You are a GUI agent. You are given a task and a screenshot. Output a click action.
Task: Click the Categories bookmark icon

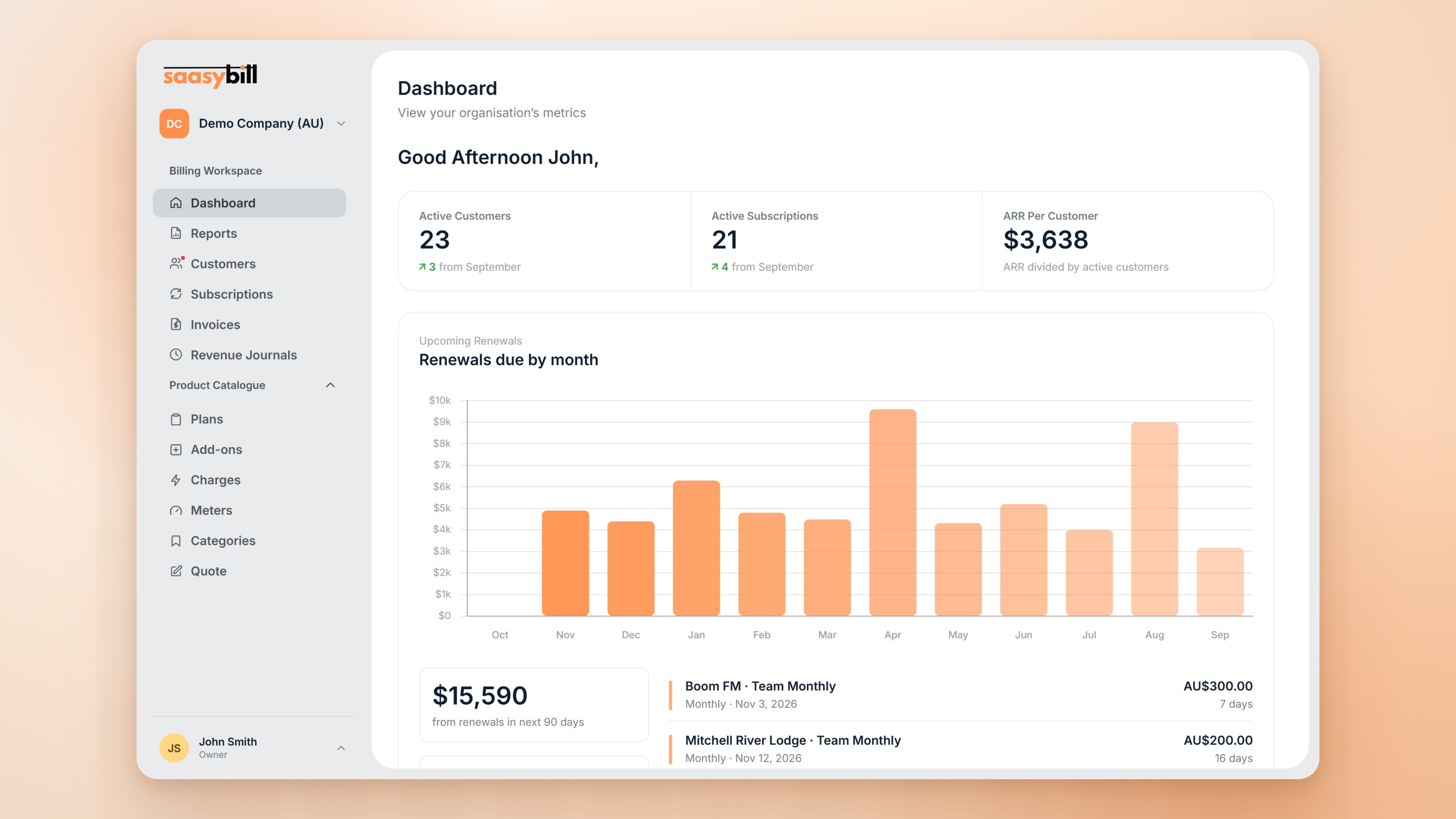[176, 541]
